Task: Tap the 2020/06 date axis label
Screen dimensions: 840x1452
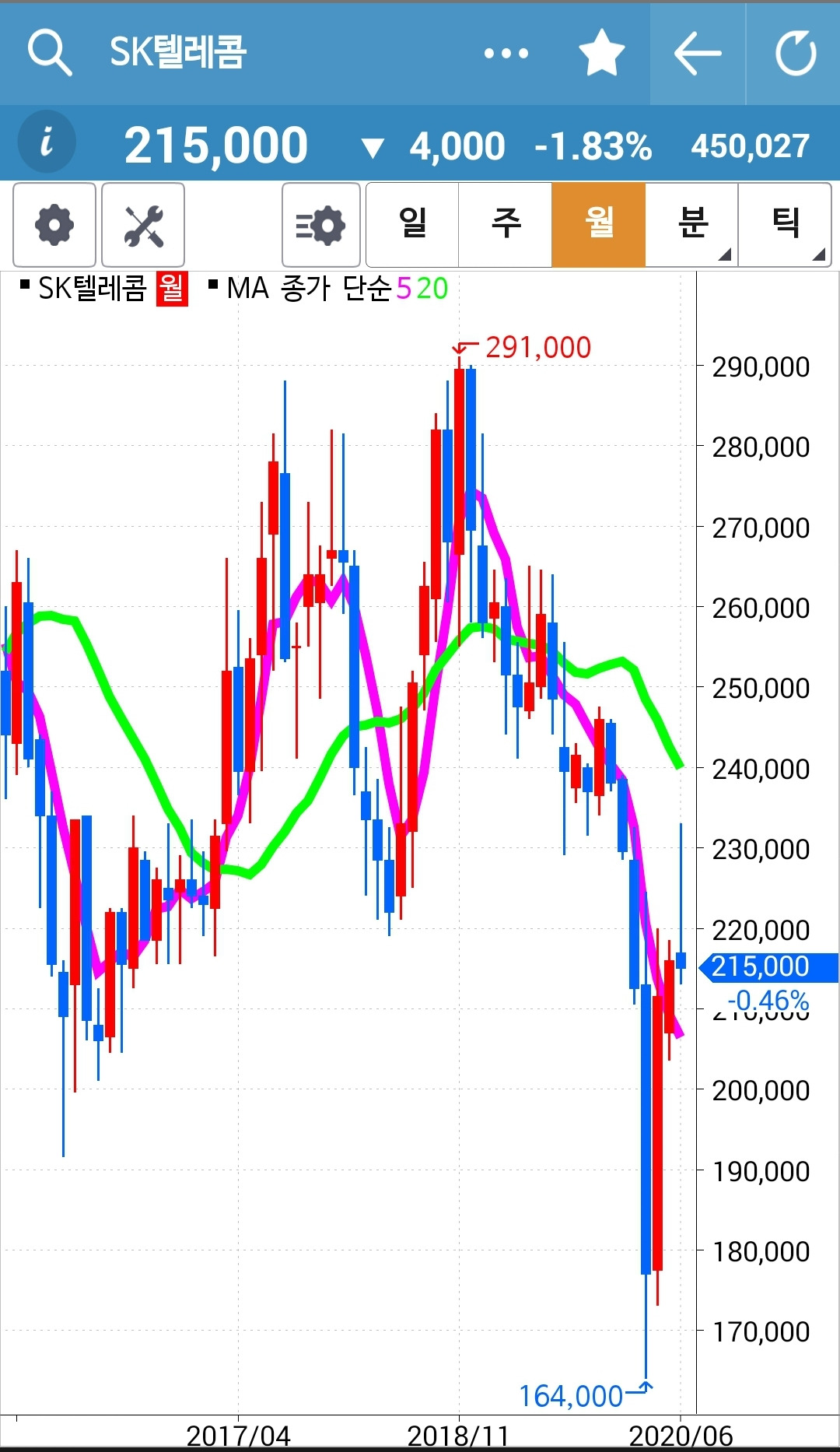Action: coord(681,1436)
